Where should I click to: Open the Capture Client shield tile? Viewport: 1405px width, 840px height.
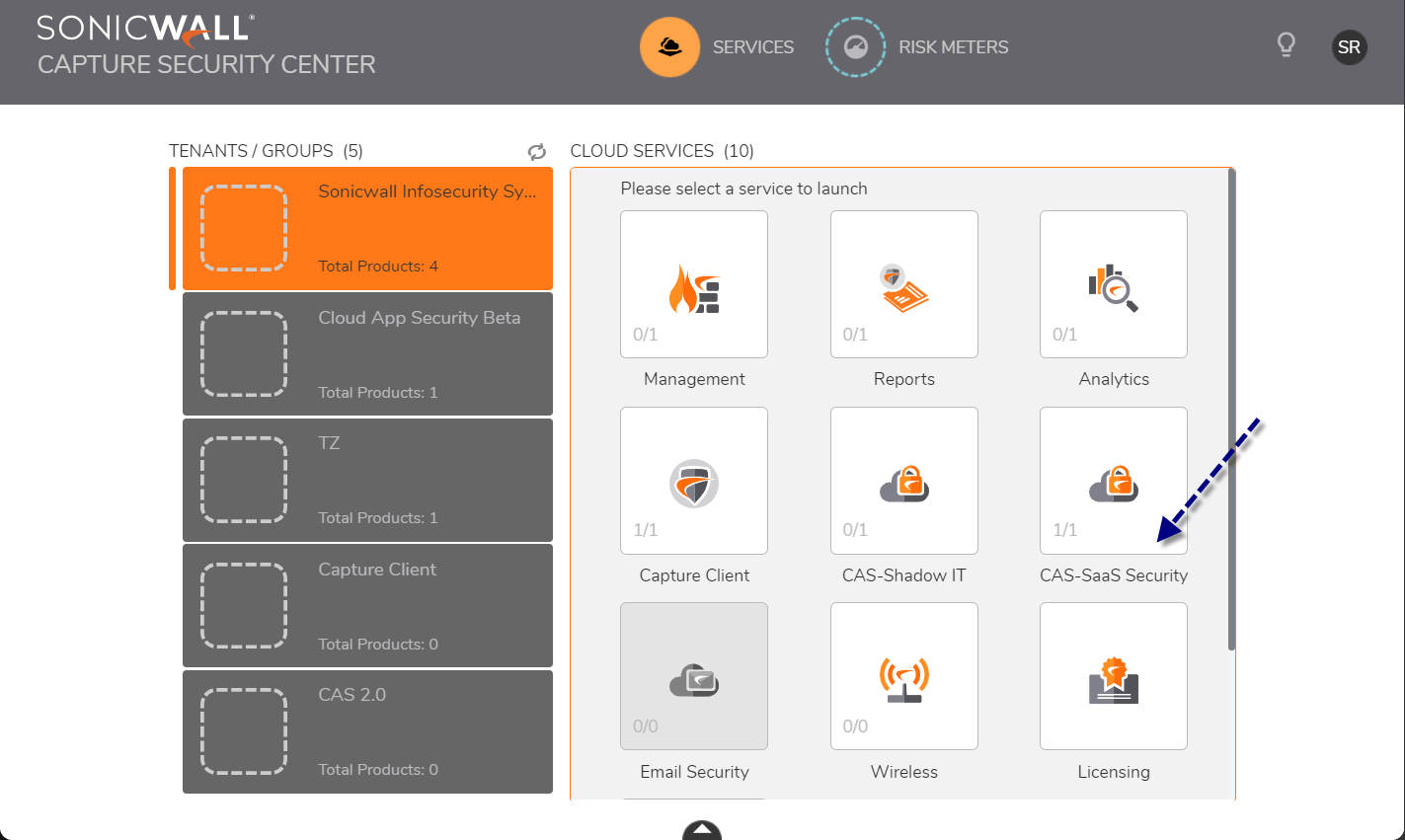point(693,481)
